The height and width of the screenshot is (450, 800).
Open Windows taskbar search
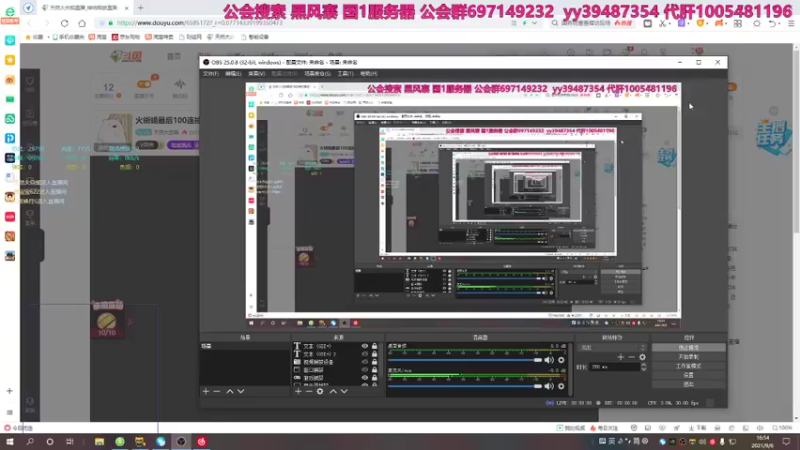tap(30, 441)
